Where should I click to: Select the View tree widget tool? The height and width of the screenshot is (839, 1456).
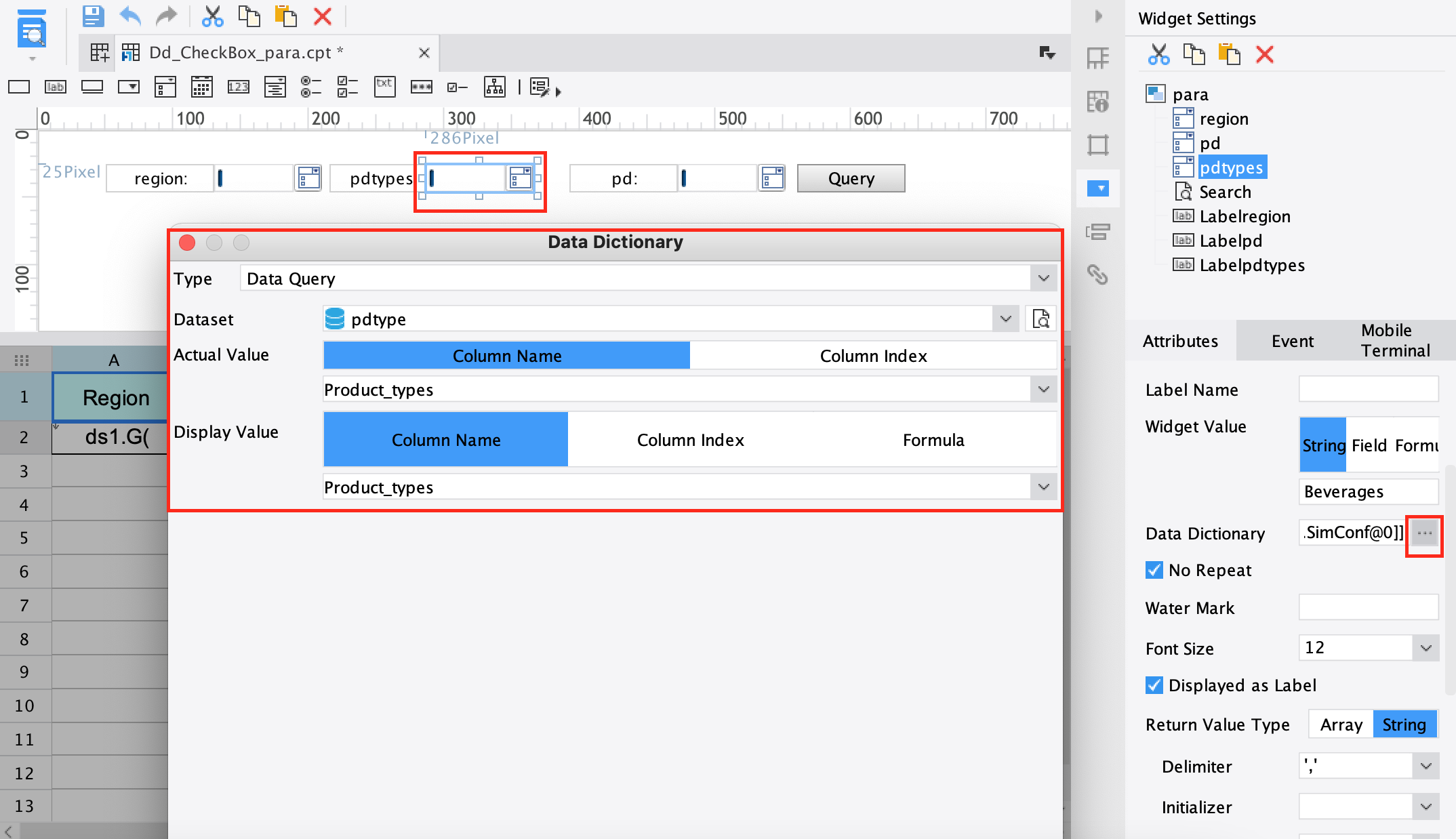point(494,87)
